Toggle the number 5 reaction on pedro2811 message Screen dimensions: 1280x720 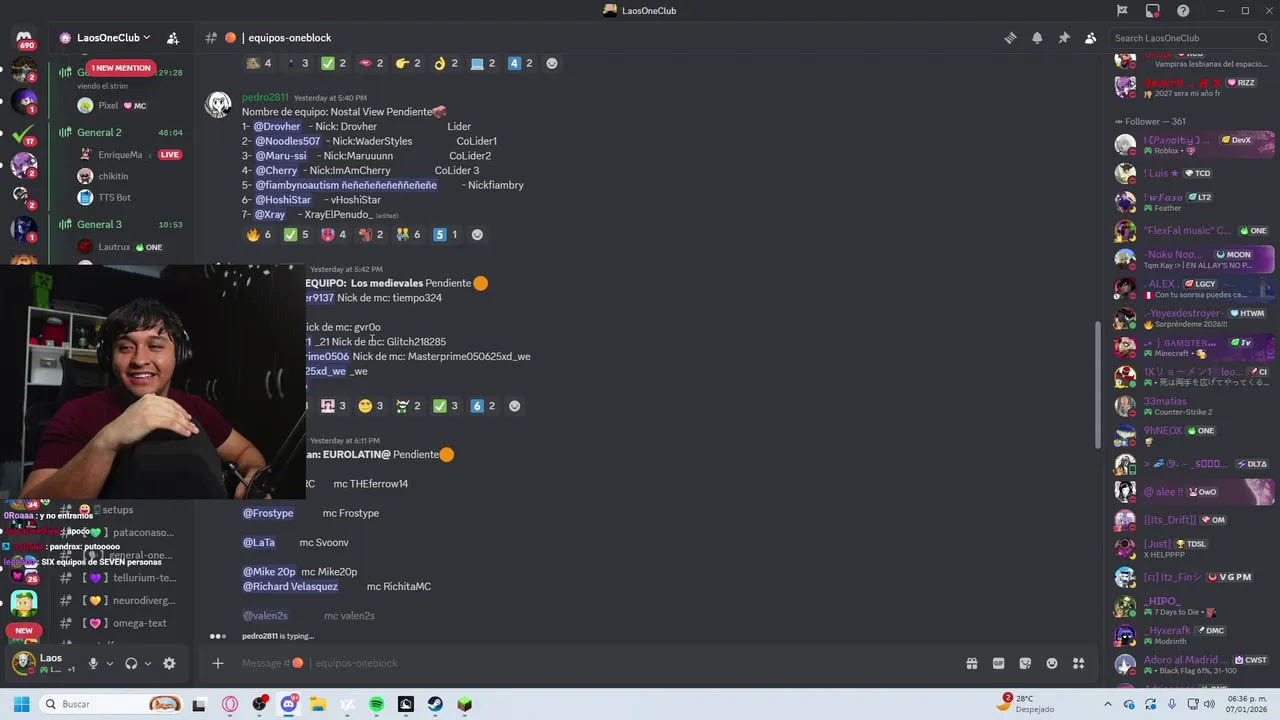click(x=445, y=235)
